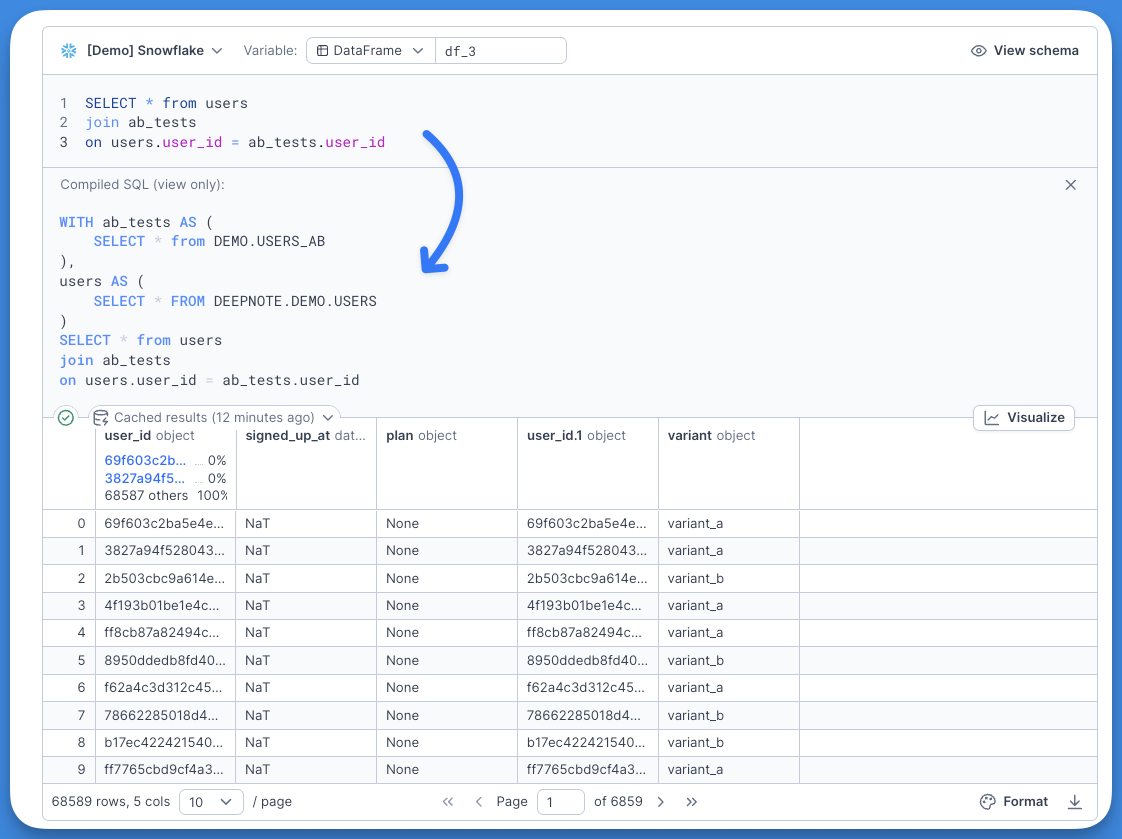Click the green success checkmark icon
This screenshot has height=839, width=1122.
click(x=66, y=417)
